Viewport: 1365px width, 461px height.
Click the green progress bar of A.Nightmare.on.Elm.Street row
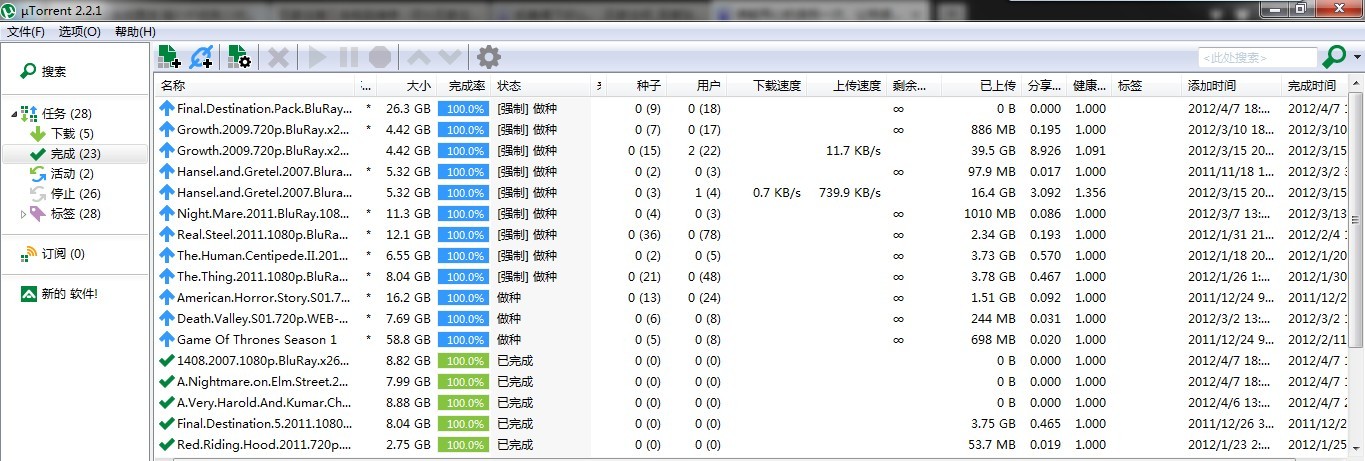tap(464, 381)
